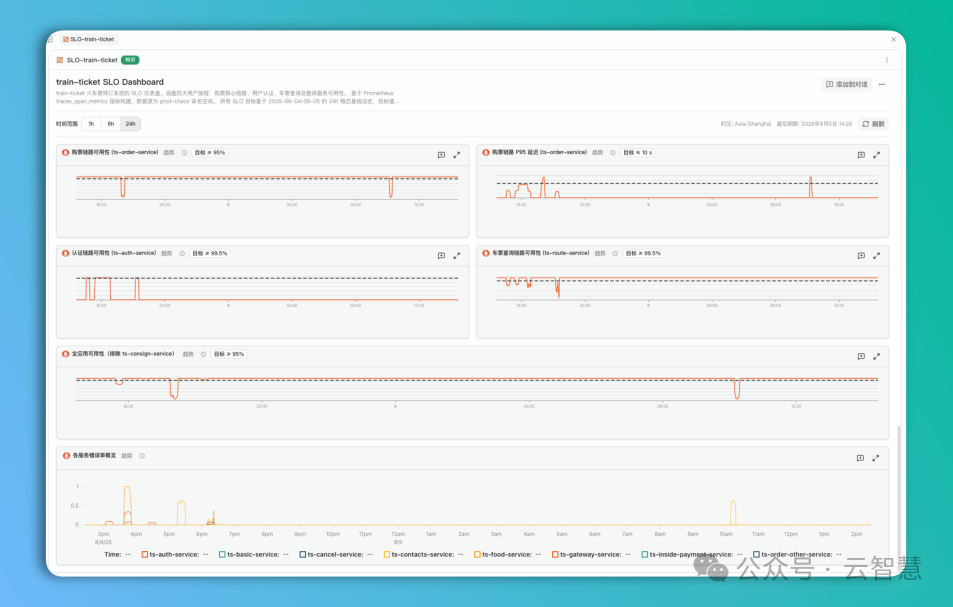This screenshot has height=607, width=953.
Task: Click the 目标 ≥ 95% tag on 全应用可用性
Action: pyautogui.click(x=229, y=354)
